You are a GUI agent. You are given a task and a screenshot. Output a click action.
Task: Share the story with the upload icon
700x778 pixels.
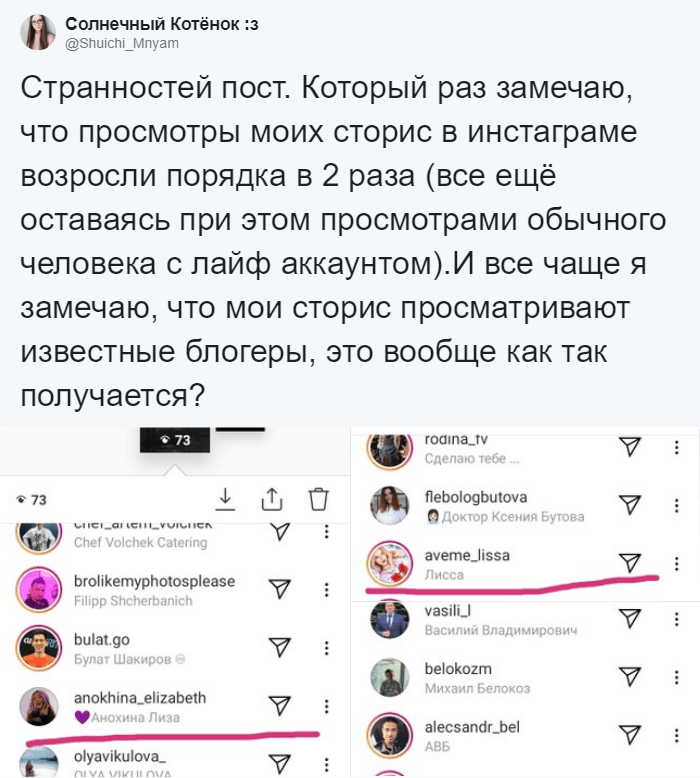click(271, 499)
